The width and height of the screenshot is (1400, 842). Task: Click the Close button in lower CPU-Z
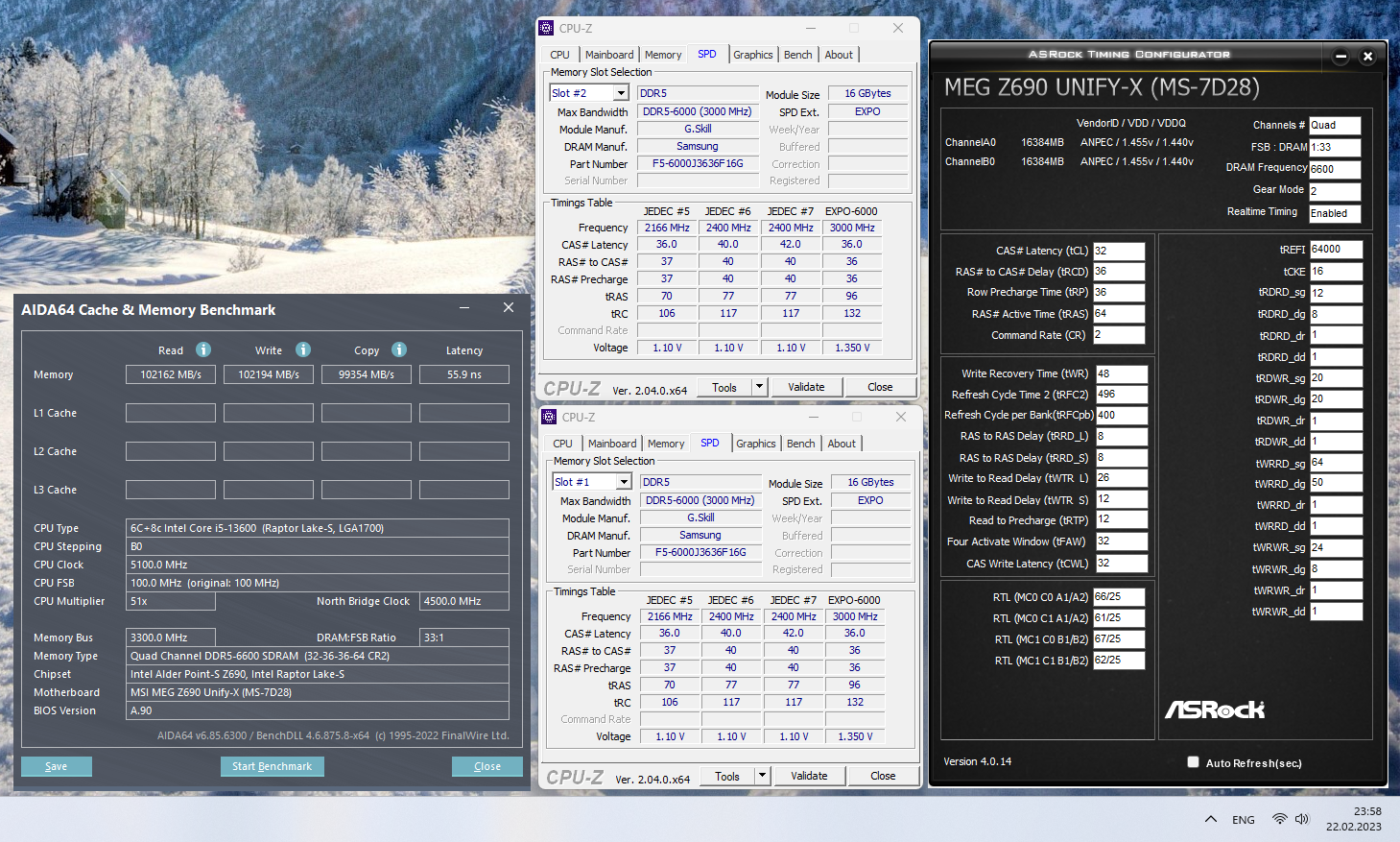coord(883,776)
